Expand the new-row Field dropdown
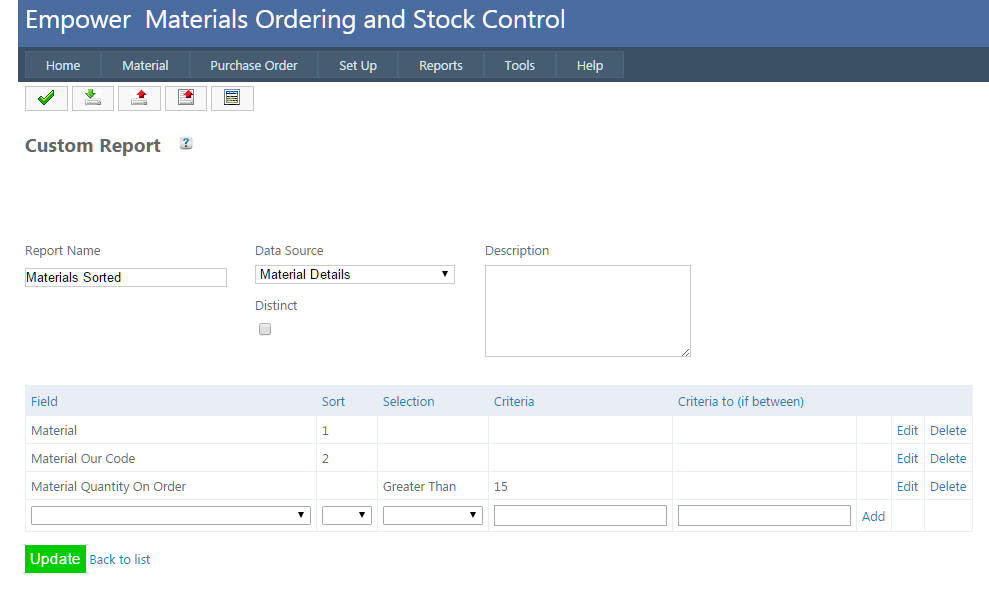 (171, 515)
